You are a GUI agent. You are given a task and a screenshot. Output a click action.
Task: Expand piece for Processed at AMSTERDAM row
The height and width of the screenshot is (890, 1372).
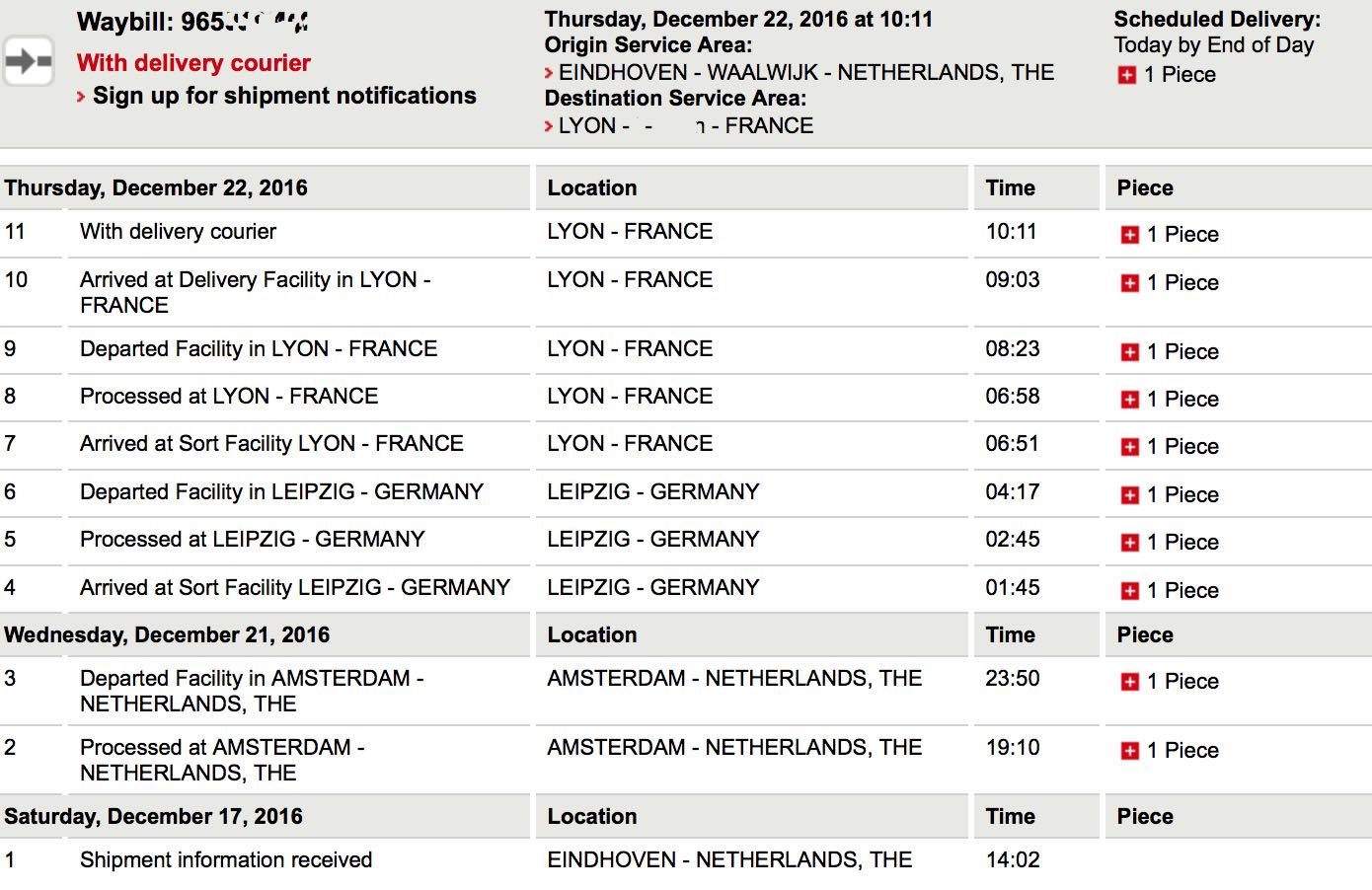(x=1130, y=751)
